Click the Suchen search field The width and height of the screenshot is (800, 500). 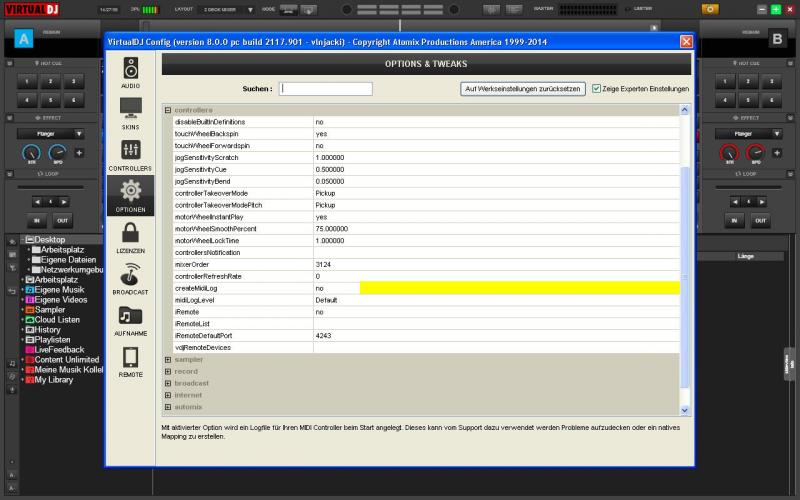(x=326, y=88)
